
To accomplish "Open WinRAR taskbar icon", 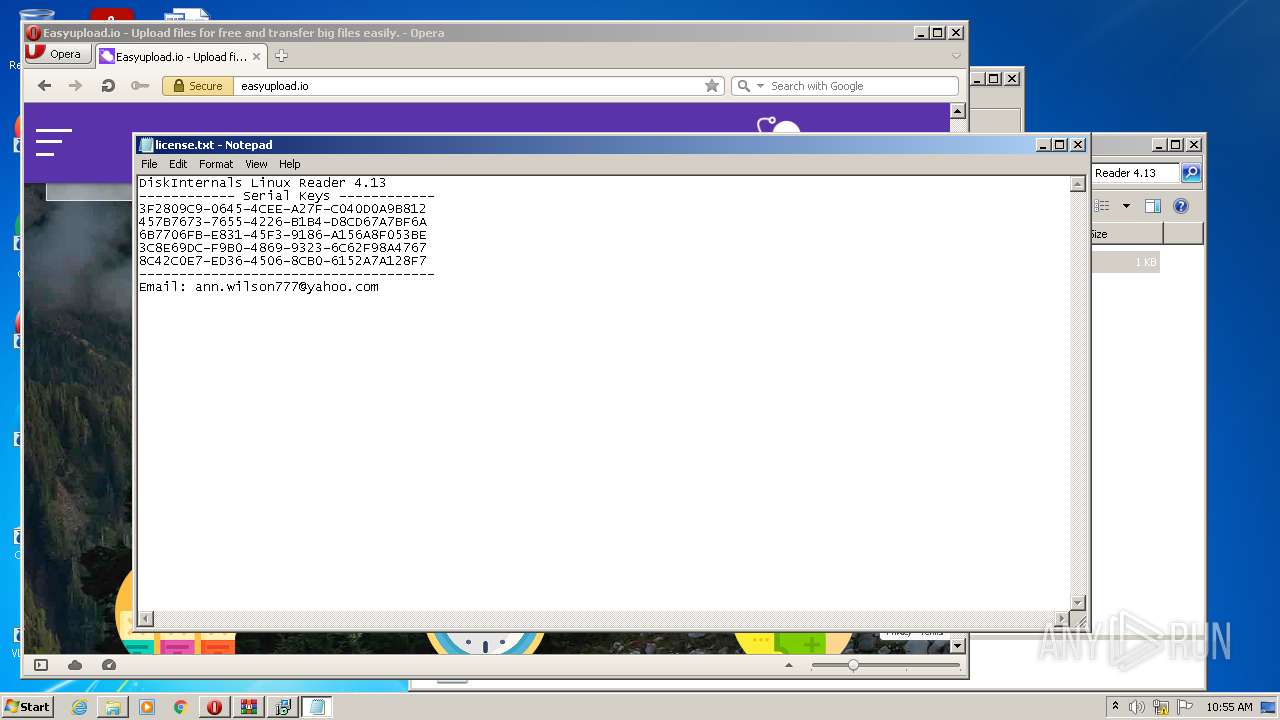I will 248,707.
